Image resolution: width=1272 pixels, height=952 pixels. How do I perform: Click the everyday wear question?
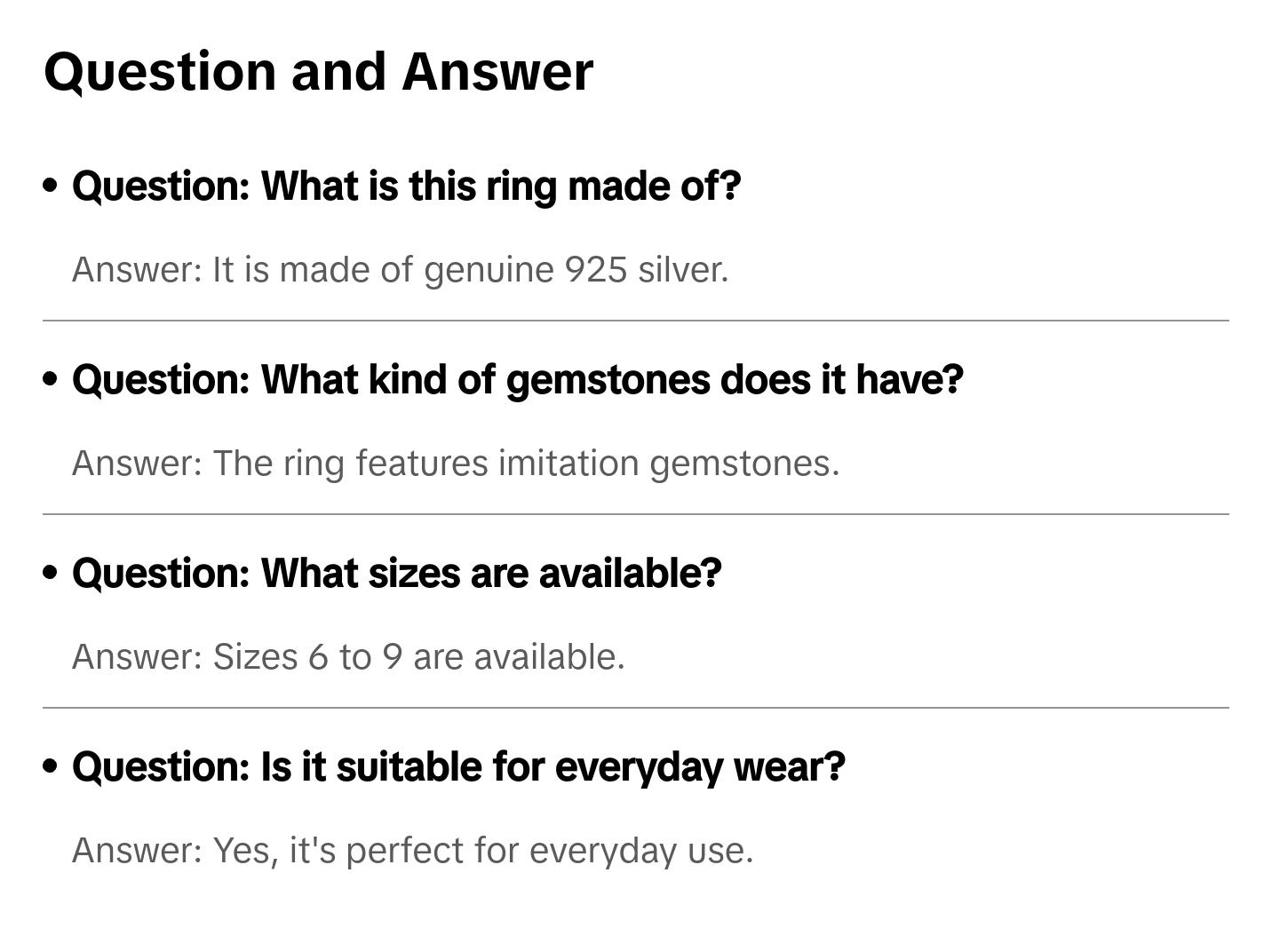pyautogui.click(x=458, y=767)
